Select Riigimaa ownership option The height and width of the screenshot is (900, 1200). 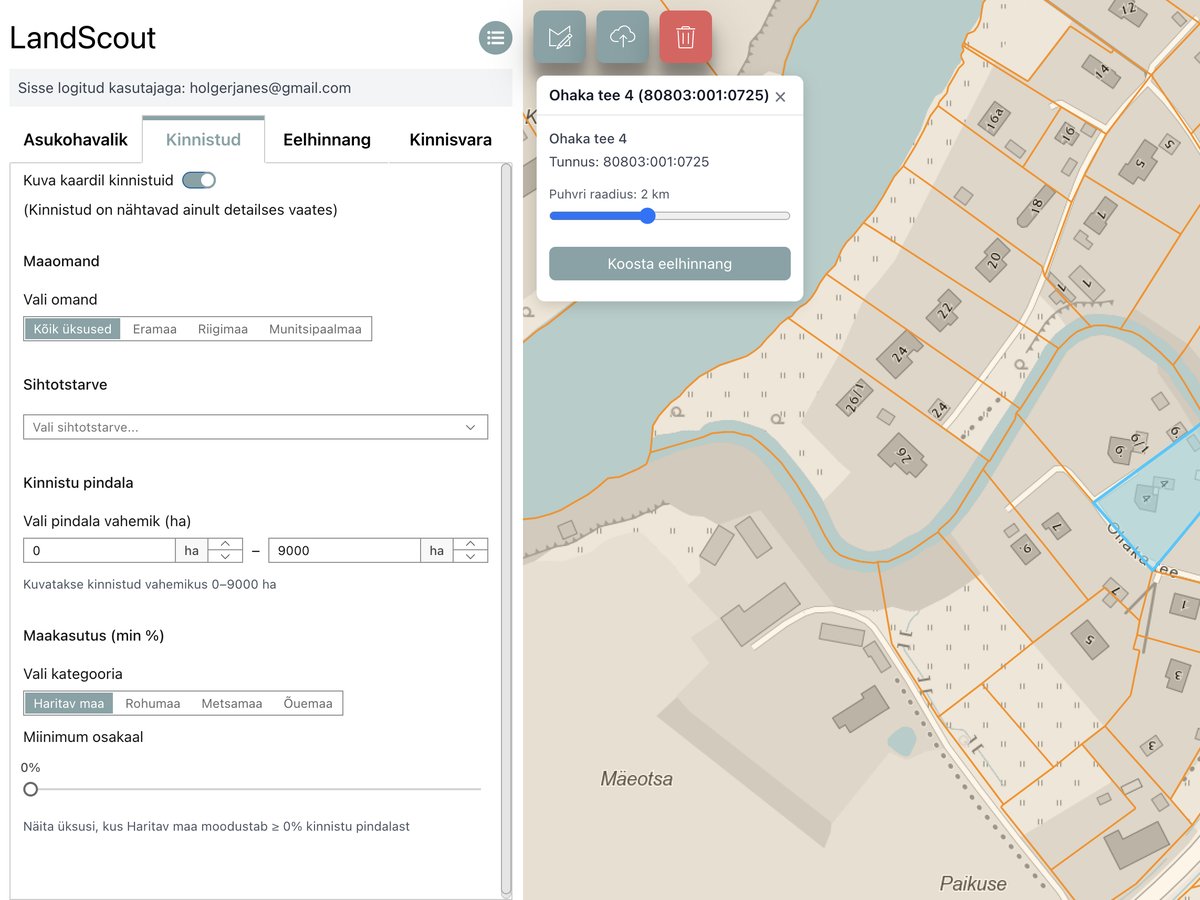click(222, 329)
